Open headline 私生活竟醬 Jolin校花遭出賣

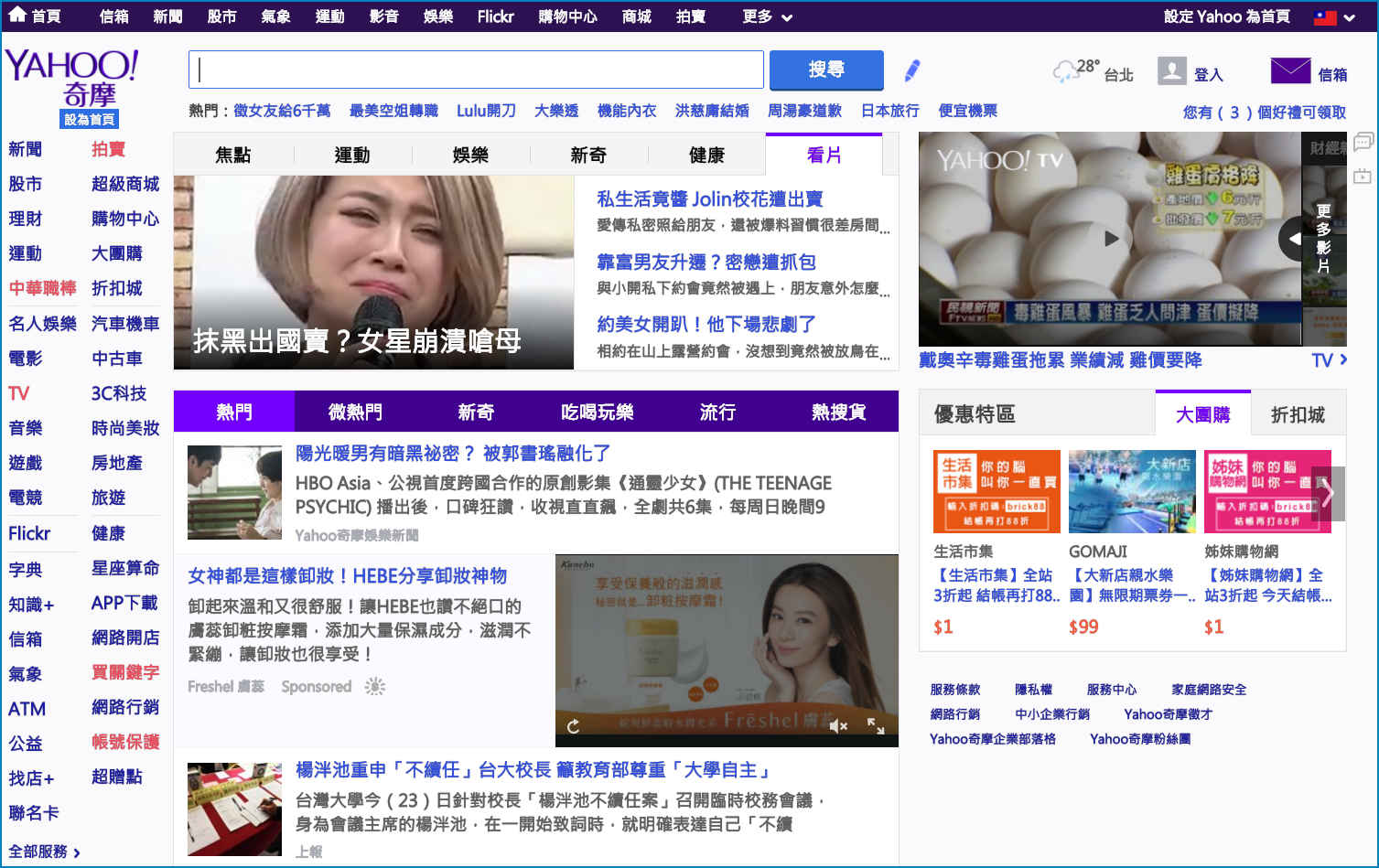click(x=709, y=198)
